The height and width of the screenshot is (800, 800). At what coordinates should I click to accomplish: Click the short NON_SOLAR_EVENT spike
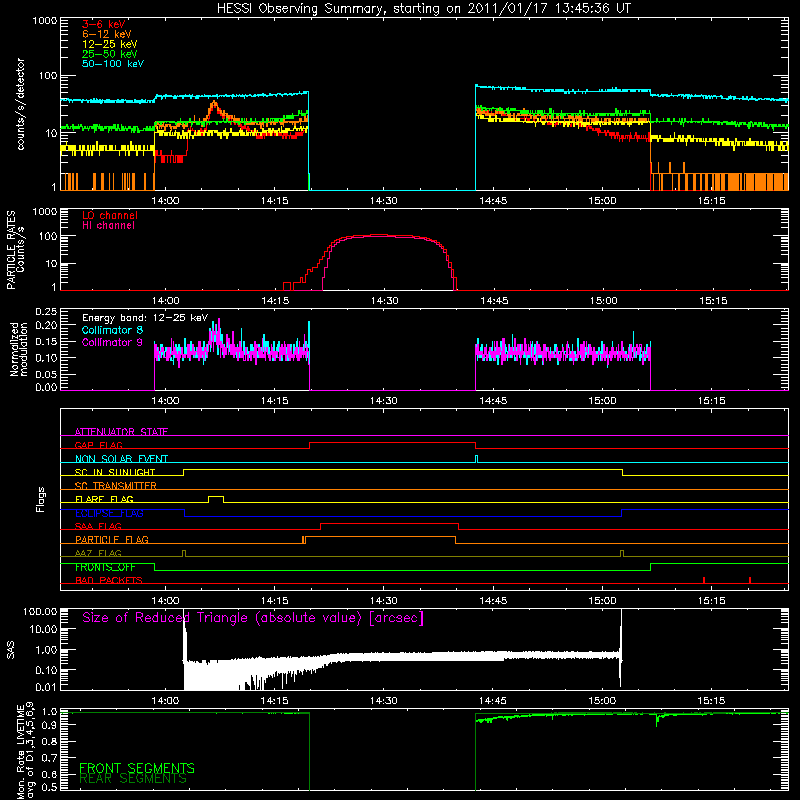pos(477,459)
